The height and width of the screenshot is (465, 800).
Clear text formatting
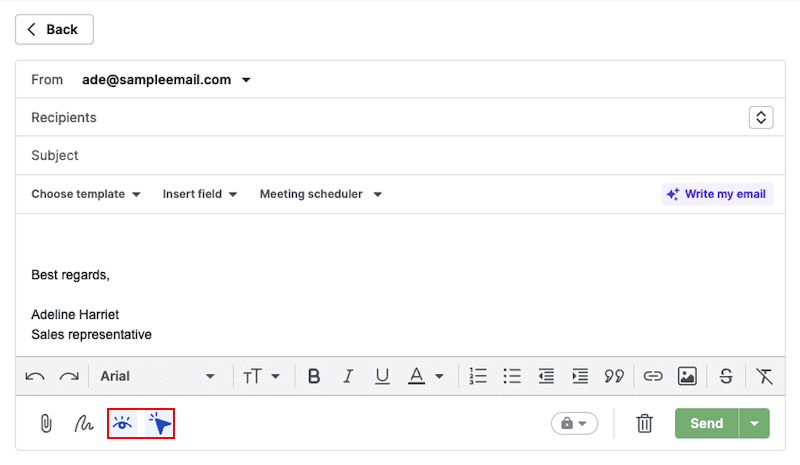tap(765, 376)
